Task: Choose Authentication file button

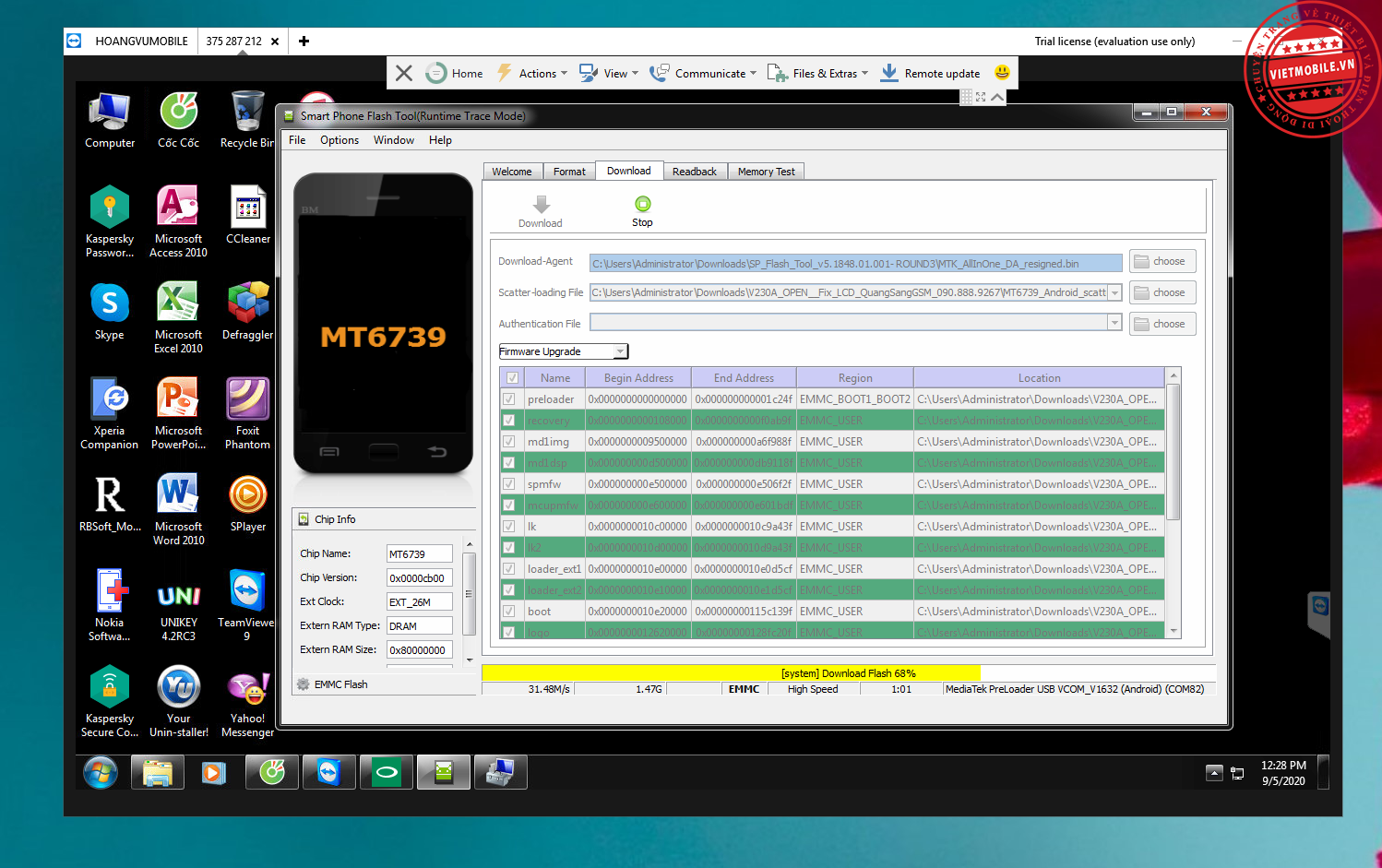Action: point(1162,324)
